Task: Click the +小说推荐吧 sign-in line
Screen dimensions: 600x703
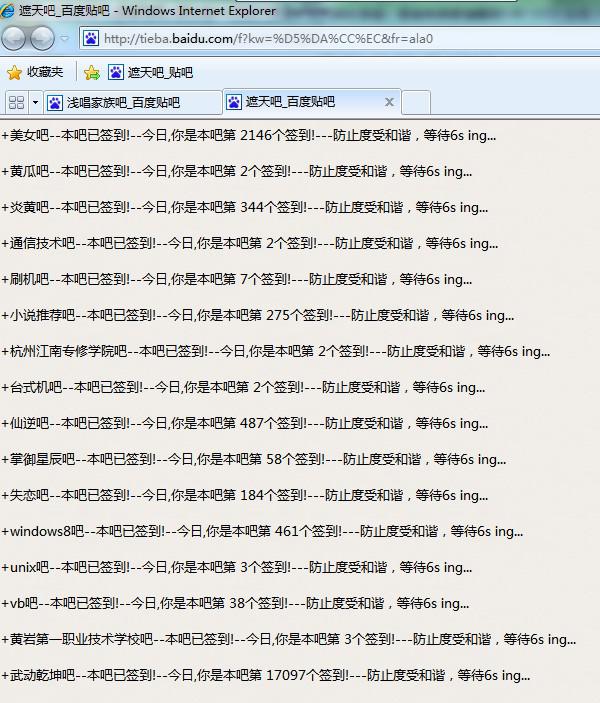Action: 257,315
